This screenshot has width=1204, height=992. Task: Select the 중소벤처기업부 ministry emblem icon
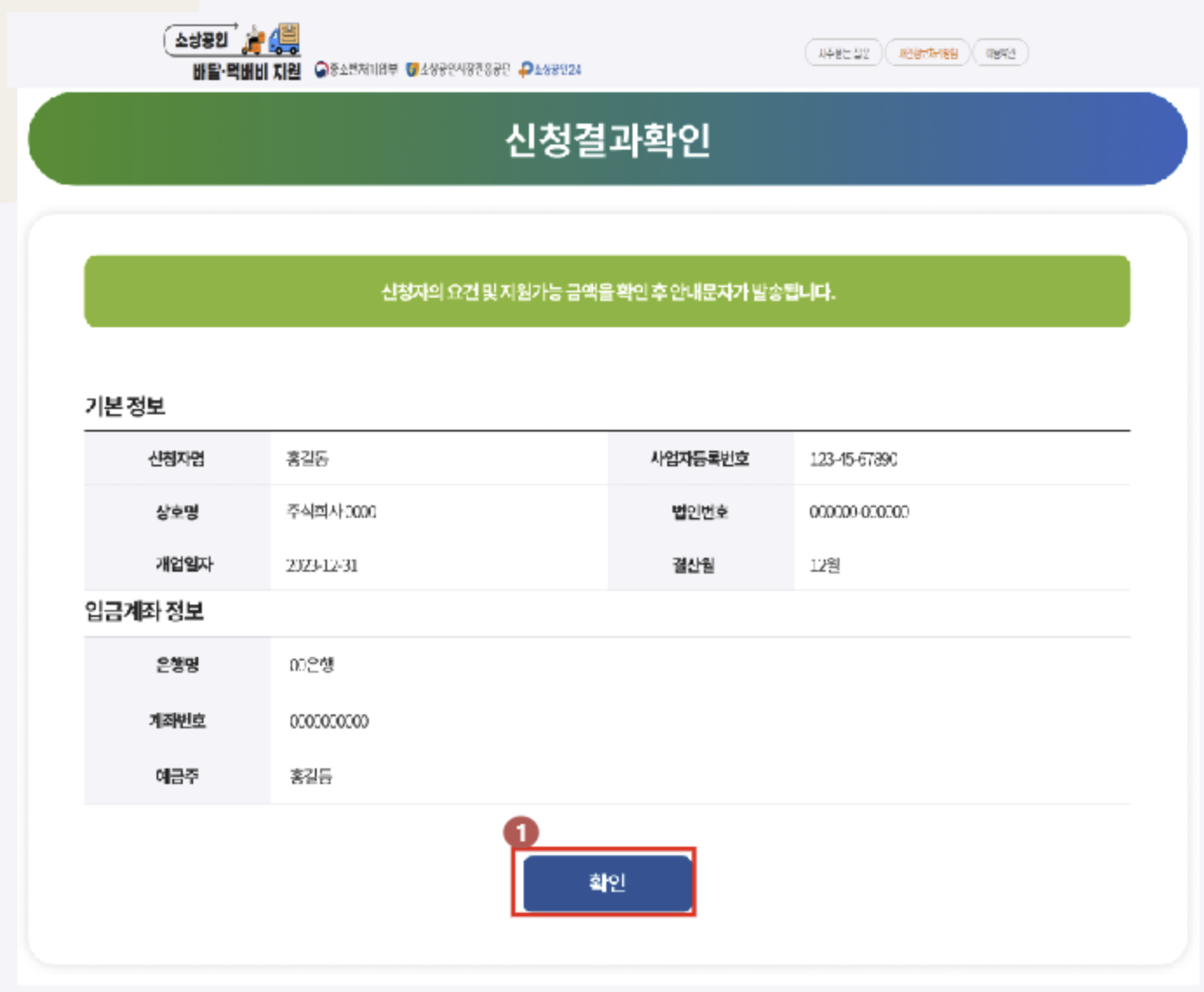click(323, 70)
